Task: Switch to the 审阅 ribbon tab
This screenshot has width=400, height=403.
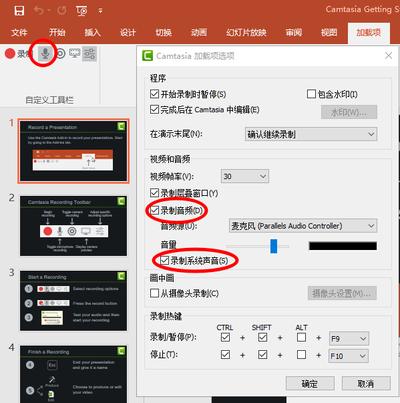Action: tap(294, 33)
